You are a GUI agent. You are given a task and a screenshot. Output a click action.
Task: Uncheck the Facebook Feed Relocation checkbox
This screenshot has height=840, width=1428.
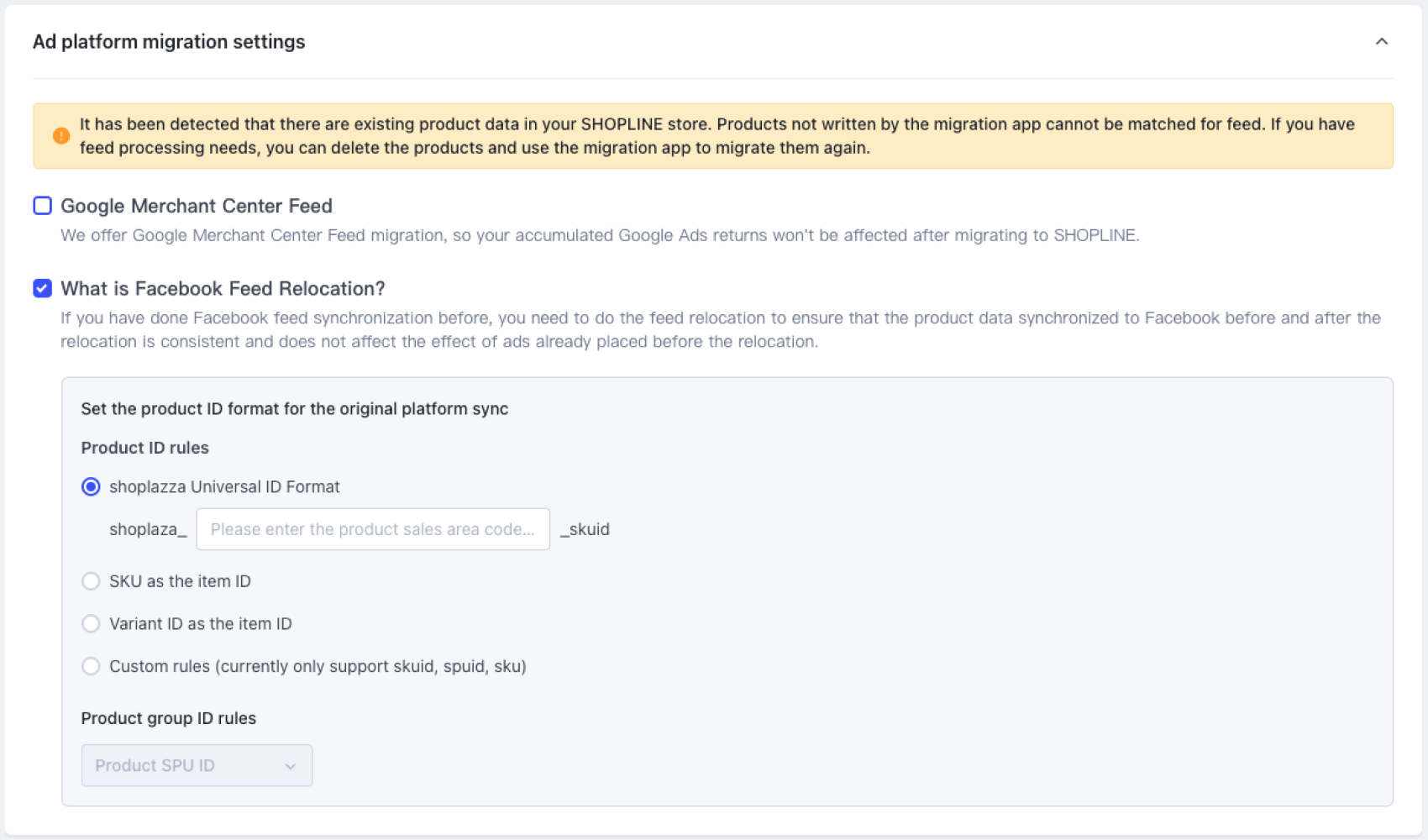tap(42, 288)
